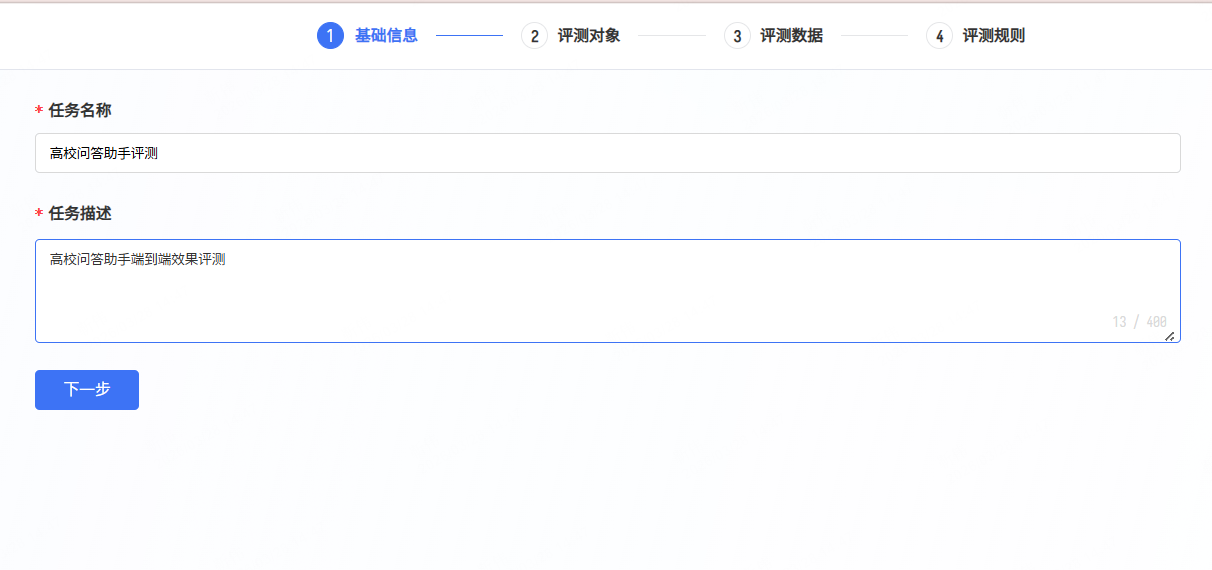Click the step 1 circle icon
The image size is (1212, 570).
(x=330, y=36)
